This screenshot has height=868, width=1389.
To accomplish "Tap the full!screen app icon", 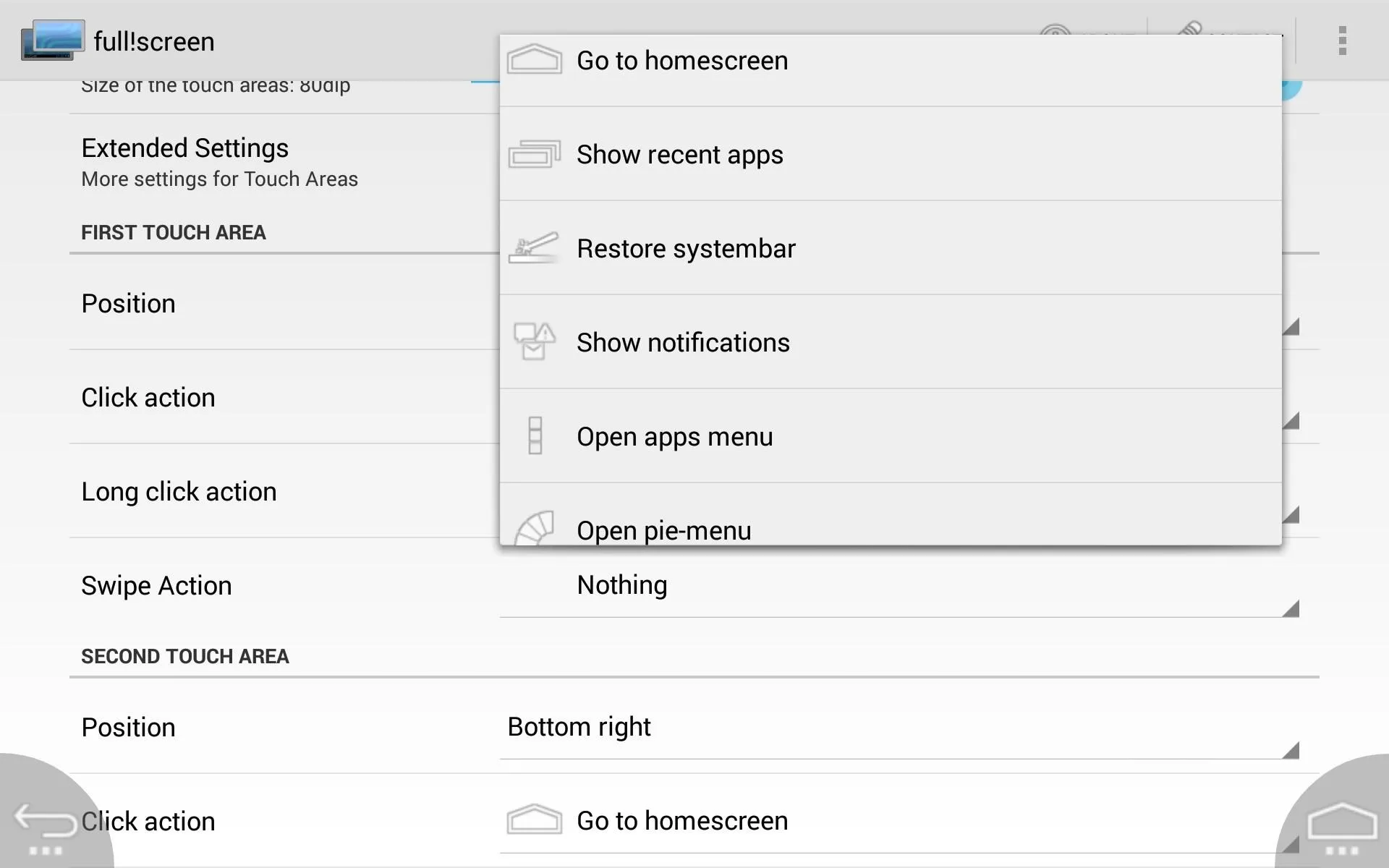I will coord(53,40).
